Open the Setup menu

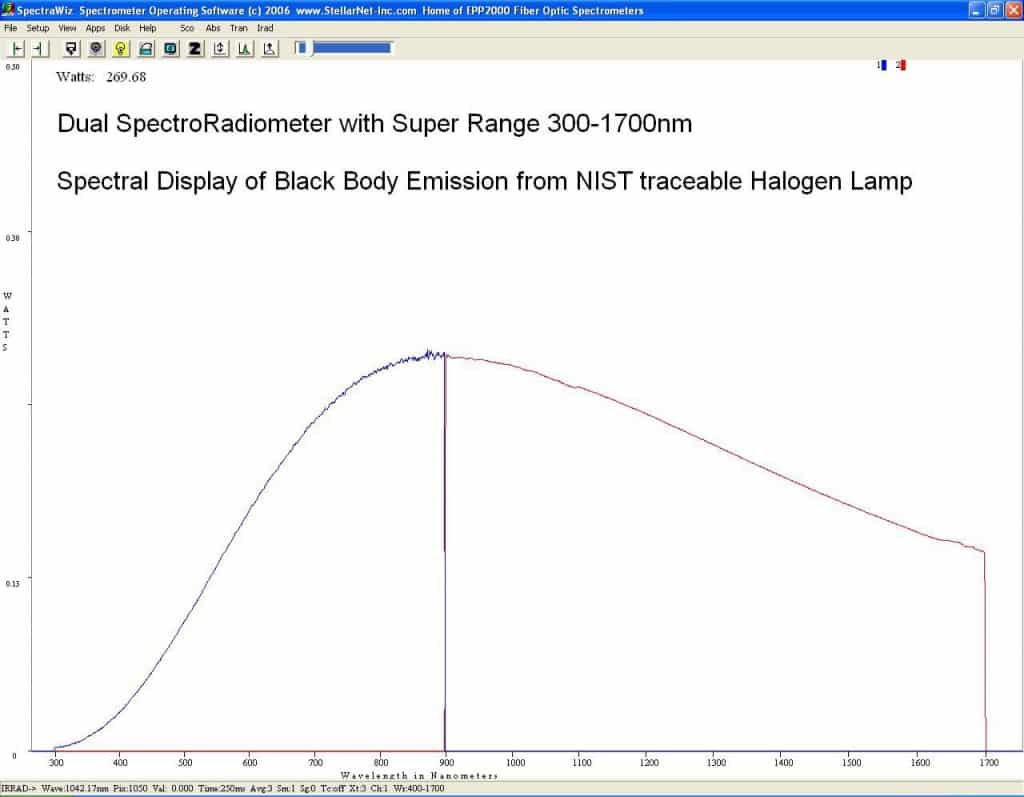37,28
